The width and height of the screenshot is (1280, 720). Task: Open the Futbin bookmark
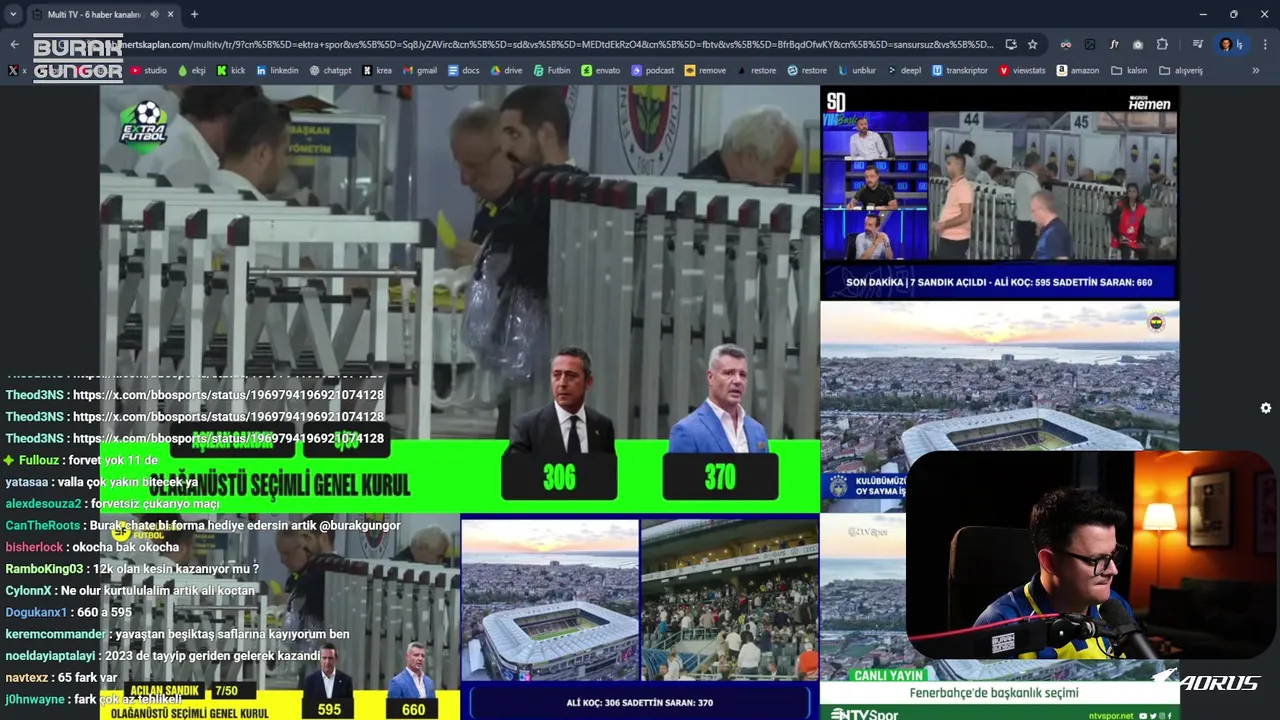tap(551, 71)
